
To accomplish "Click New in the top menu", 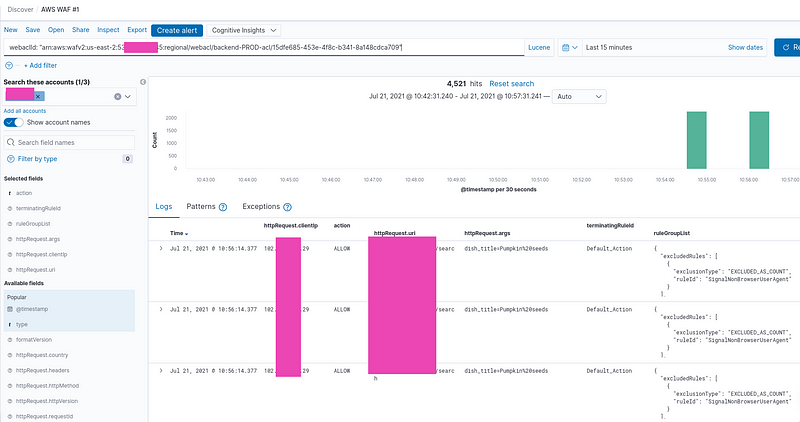I will tap(11, 30).
